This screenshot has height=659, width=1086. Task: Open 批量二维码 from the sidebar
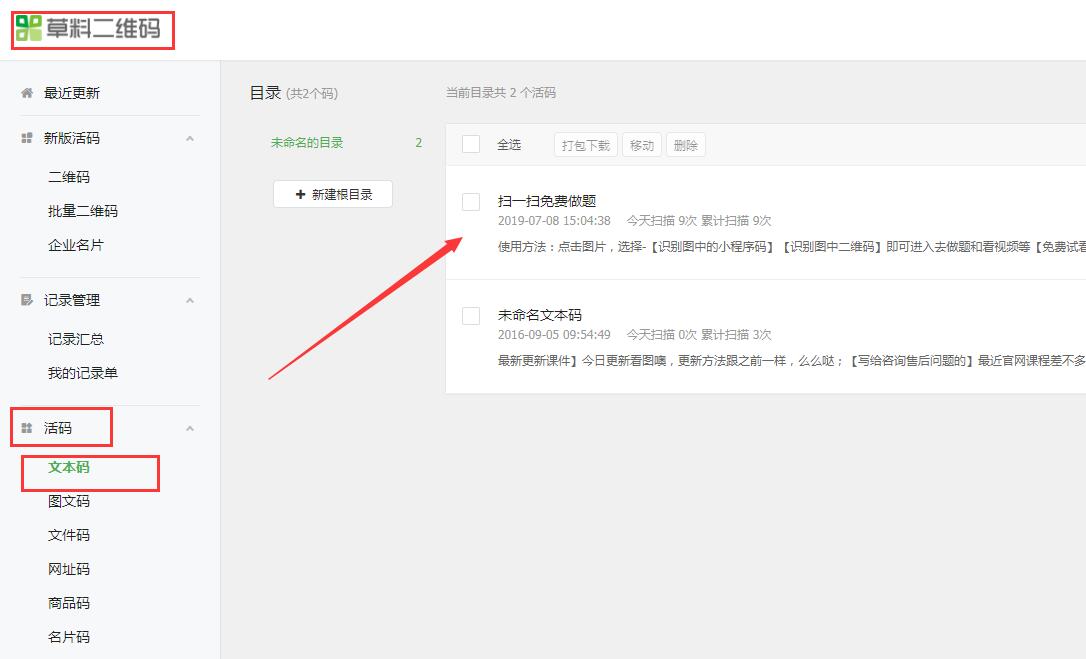tap(76, 211)
